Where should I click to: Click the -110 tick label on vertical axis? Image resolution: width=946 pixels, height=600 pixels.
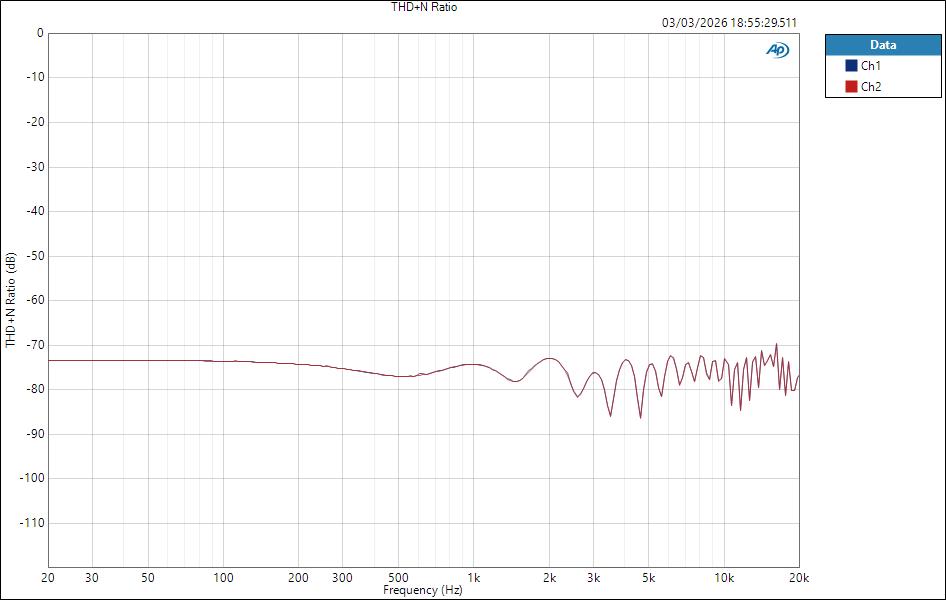tap(32, 523)
